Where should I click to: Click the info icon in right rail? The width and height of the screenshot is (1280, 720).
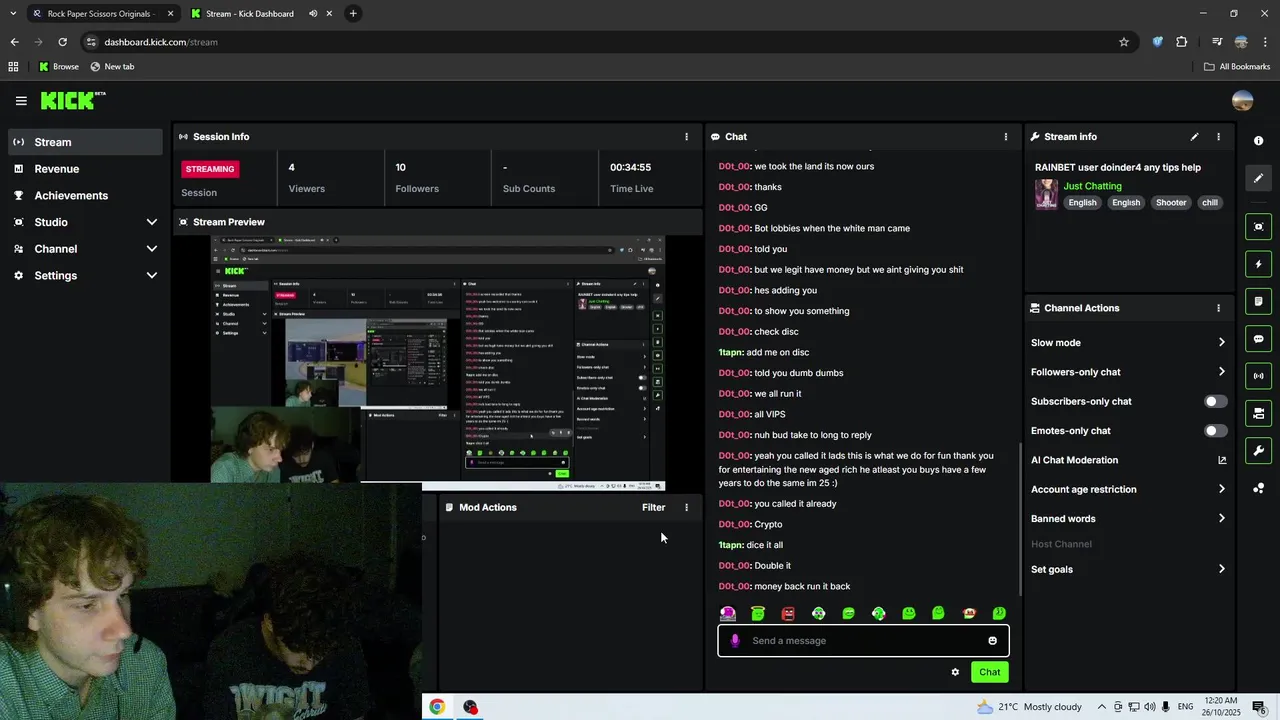click(1258, 141)
